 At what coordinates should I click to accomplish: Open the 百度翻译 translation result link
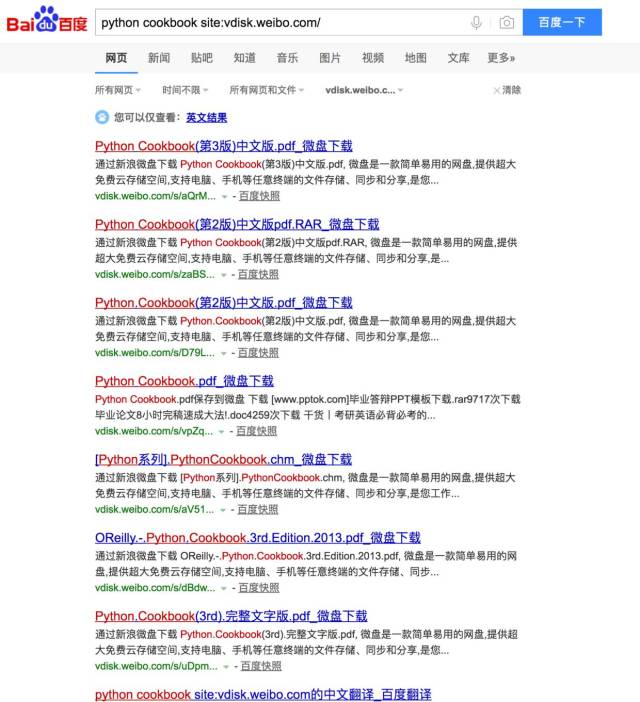coord(263,694)
